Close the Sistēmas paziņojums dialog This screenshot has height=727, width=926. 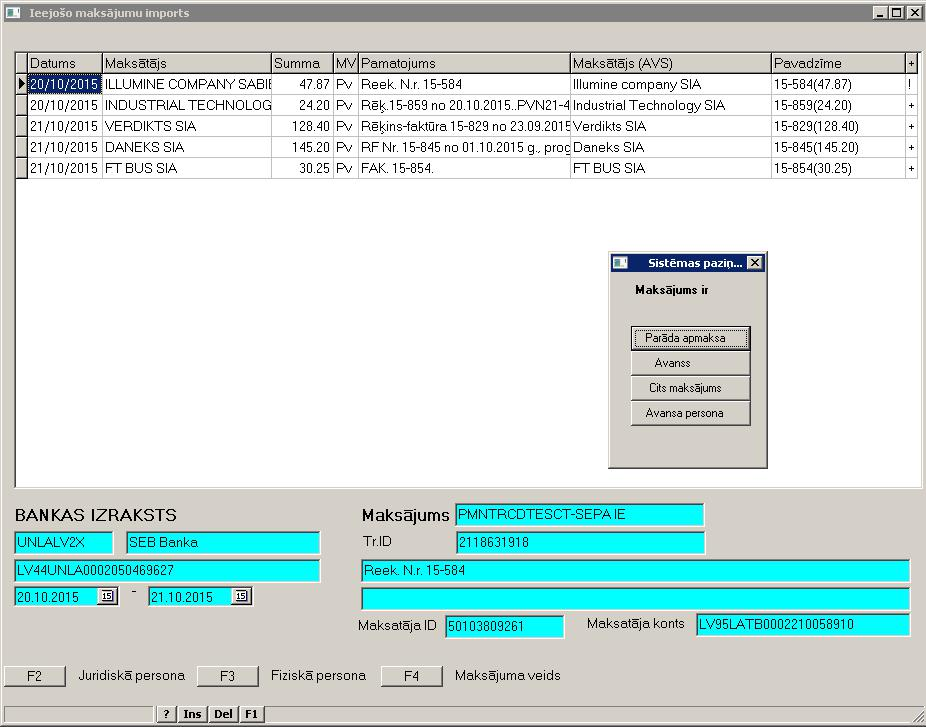[x=755, y=263]
